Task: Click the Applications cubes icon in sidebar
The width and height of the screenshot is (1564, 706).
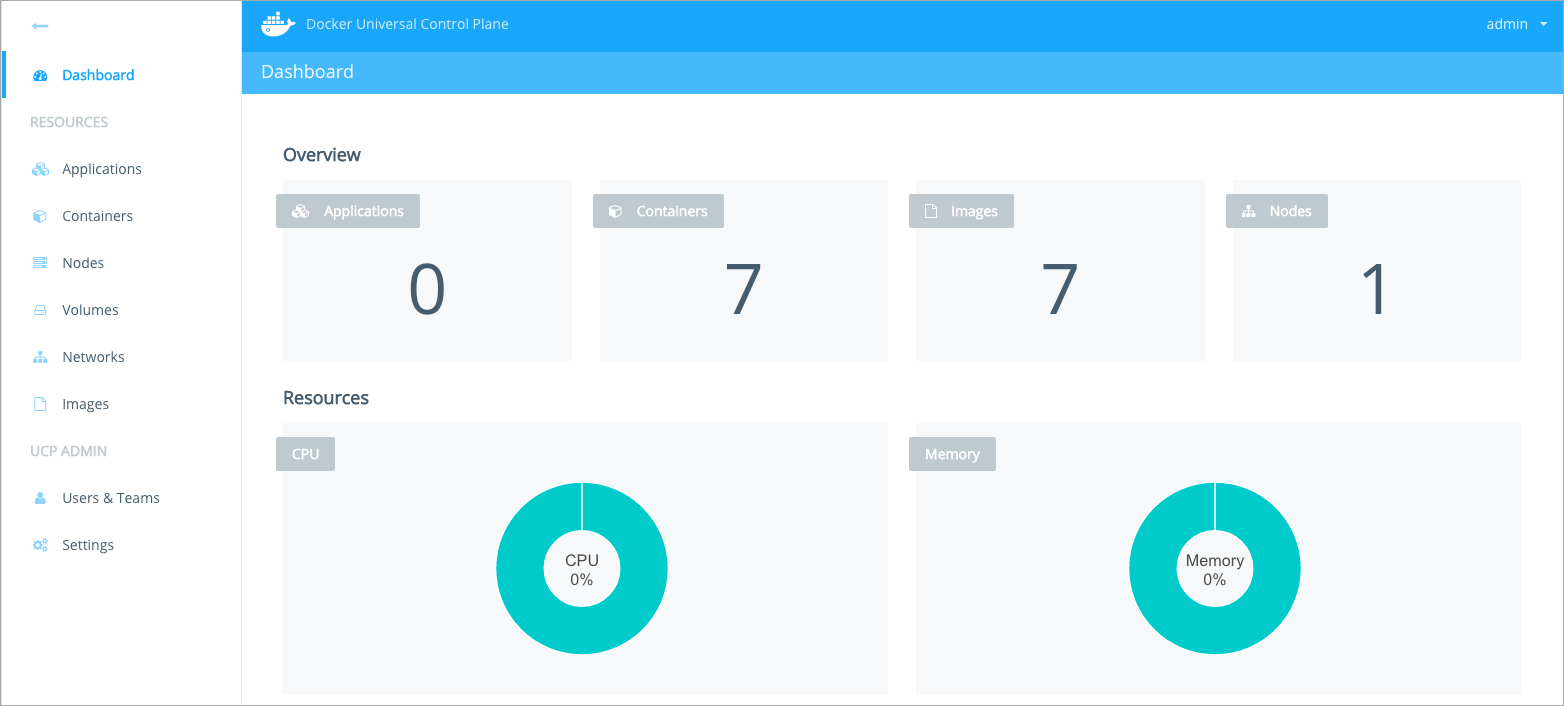Action: coord(40,169)
